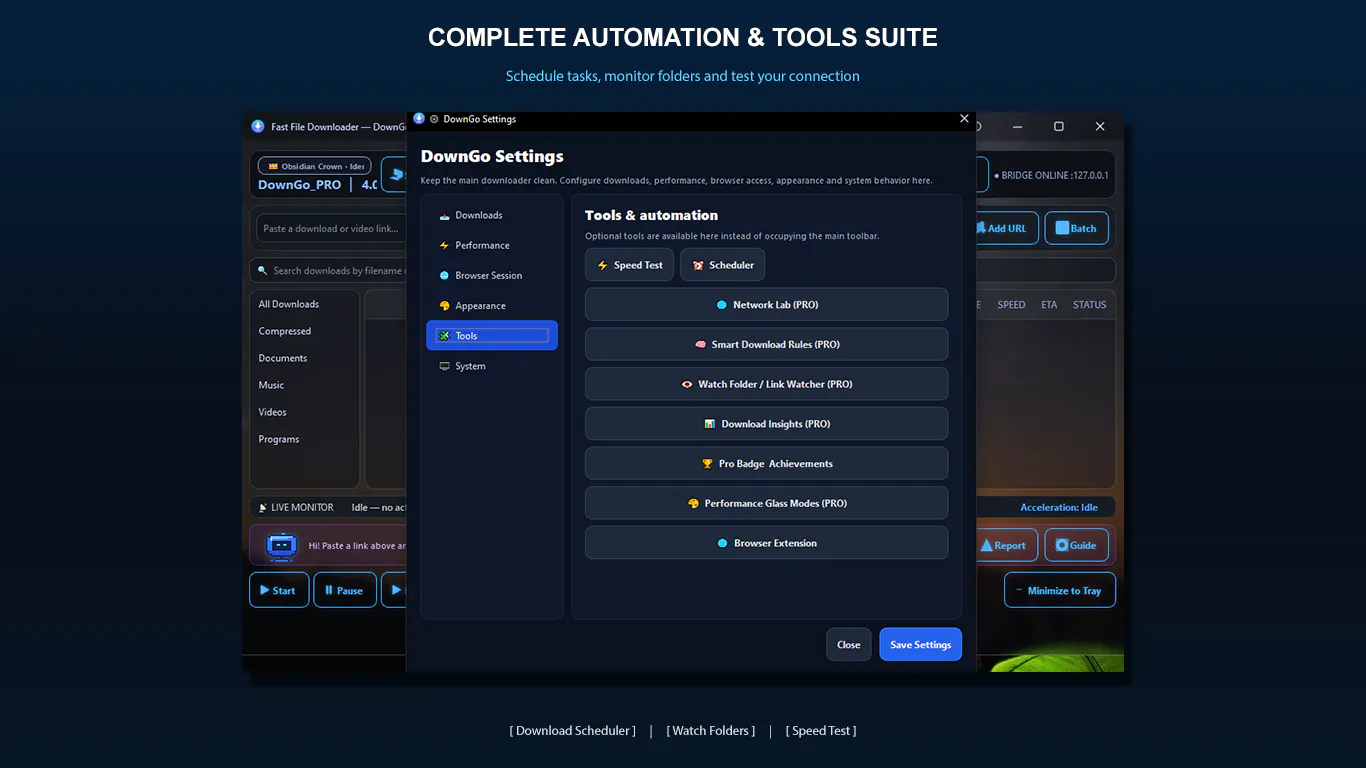Open Pro Badge Achievements

pos(766,464)
